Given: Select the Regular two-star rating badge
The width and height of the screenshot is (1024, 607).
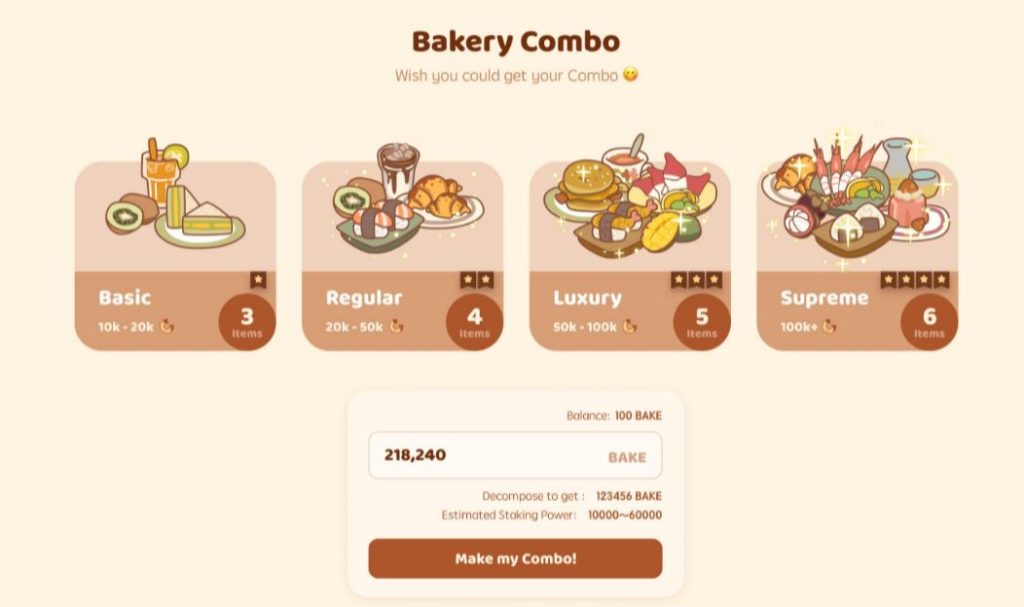Looking at the screenshot, I should (477, 280).
